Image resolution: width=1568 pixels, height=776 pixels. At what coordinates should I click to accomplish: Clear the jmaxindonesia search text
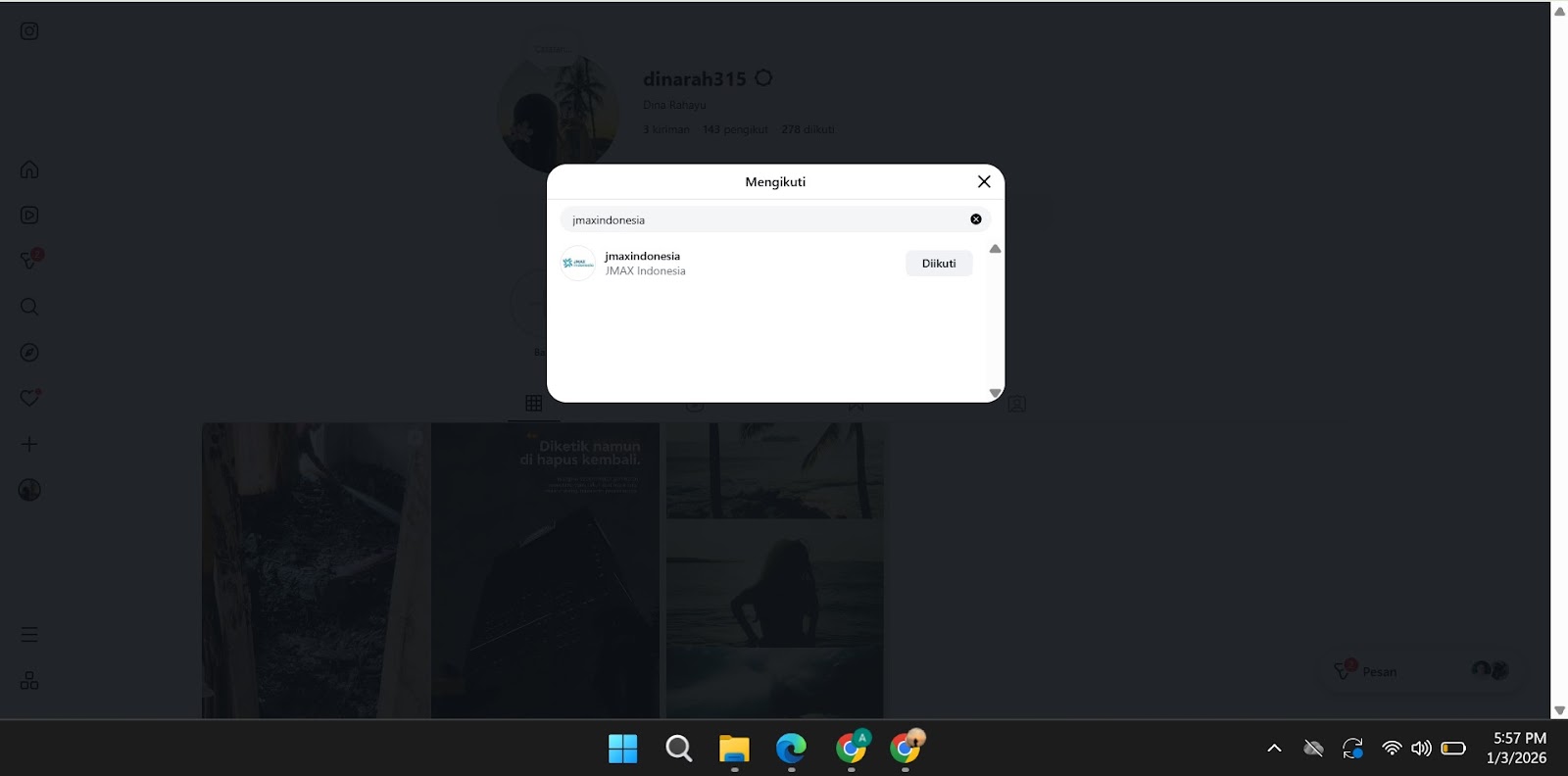(x=975, y=219)
